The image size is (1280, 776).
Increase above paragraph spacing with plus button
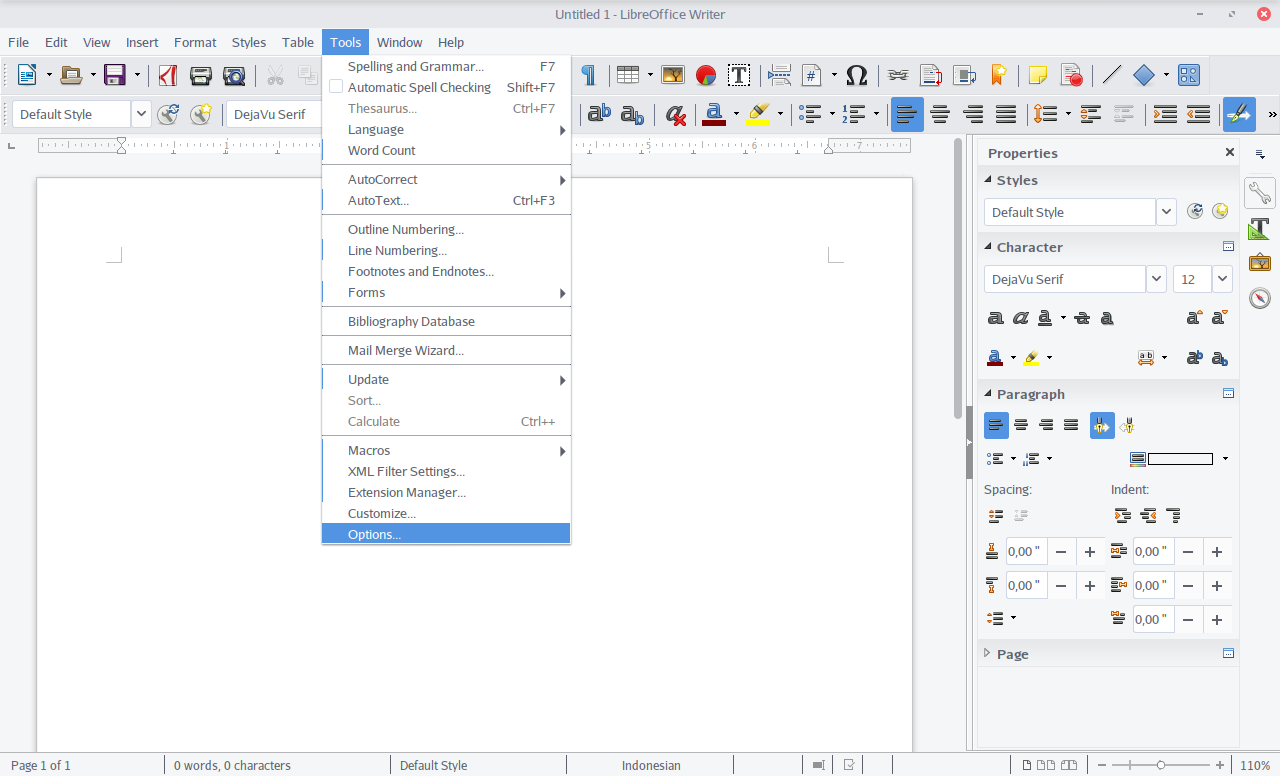click(x=1090, y=552)
